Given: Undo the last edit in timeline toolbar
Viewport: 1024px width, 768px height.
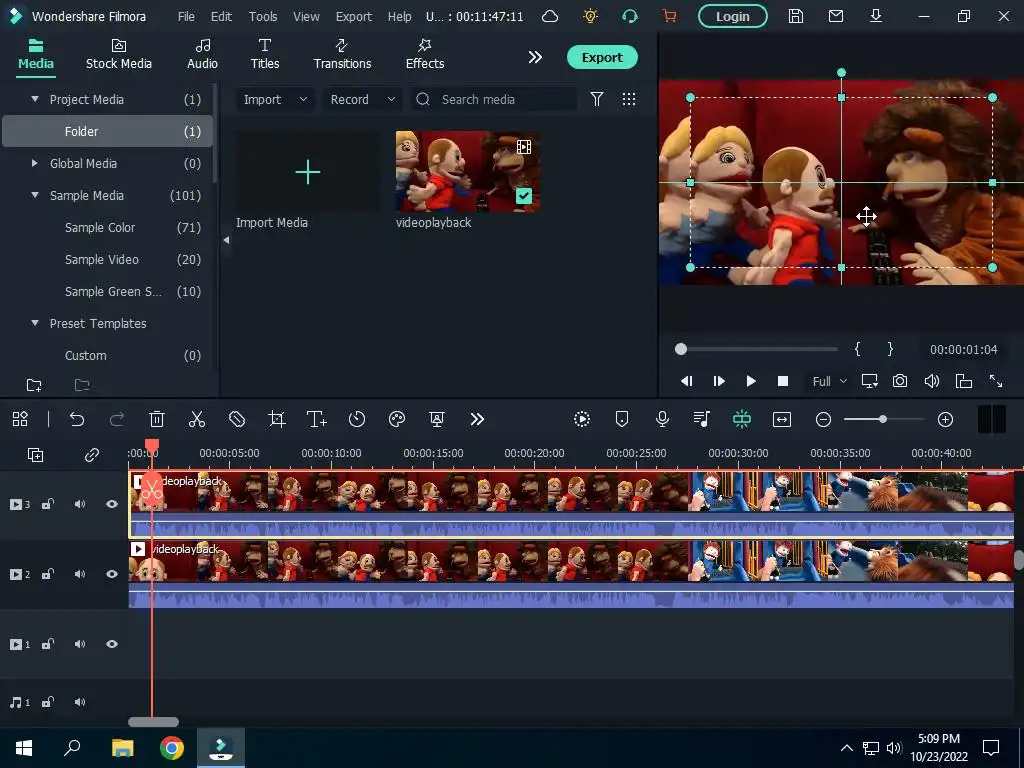Looking at the screenshot, I should click(77, 419).
